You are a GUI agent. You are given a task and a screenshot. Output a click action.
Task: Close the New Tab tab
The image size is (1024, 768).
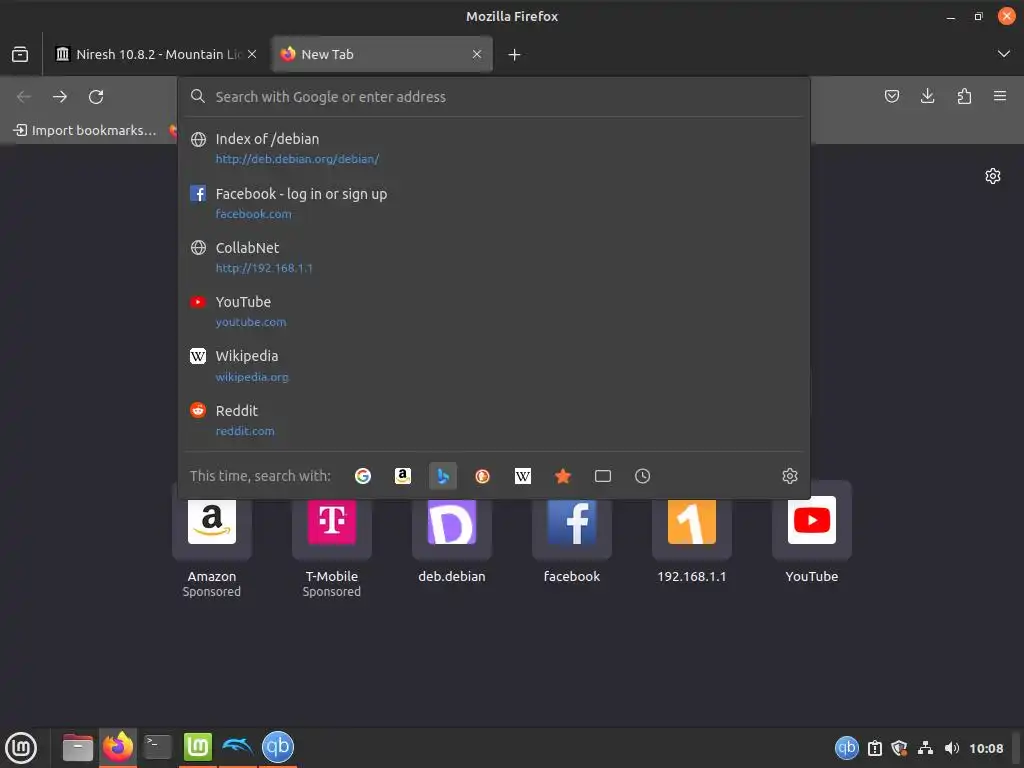(x=477, y=54)
